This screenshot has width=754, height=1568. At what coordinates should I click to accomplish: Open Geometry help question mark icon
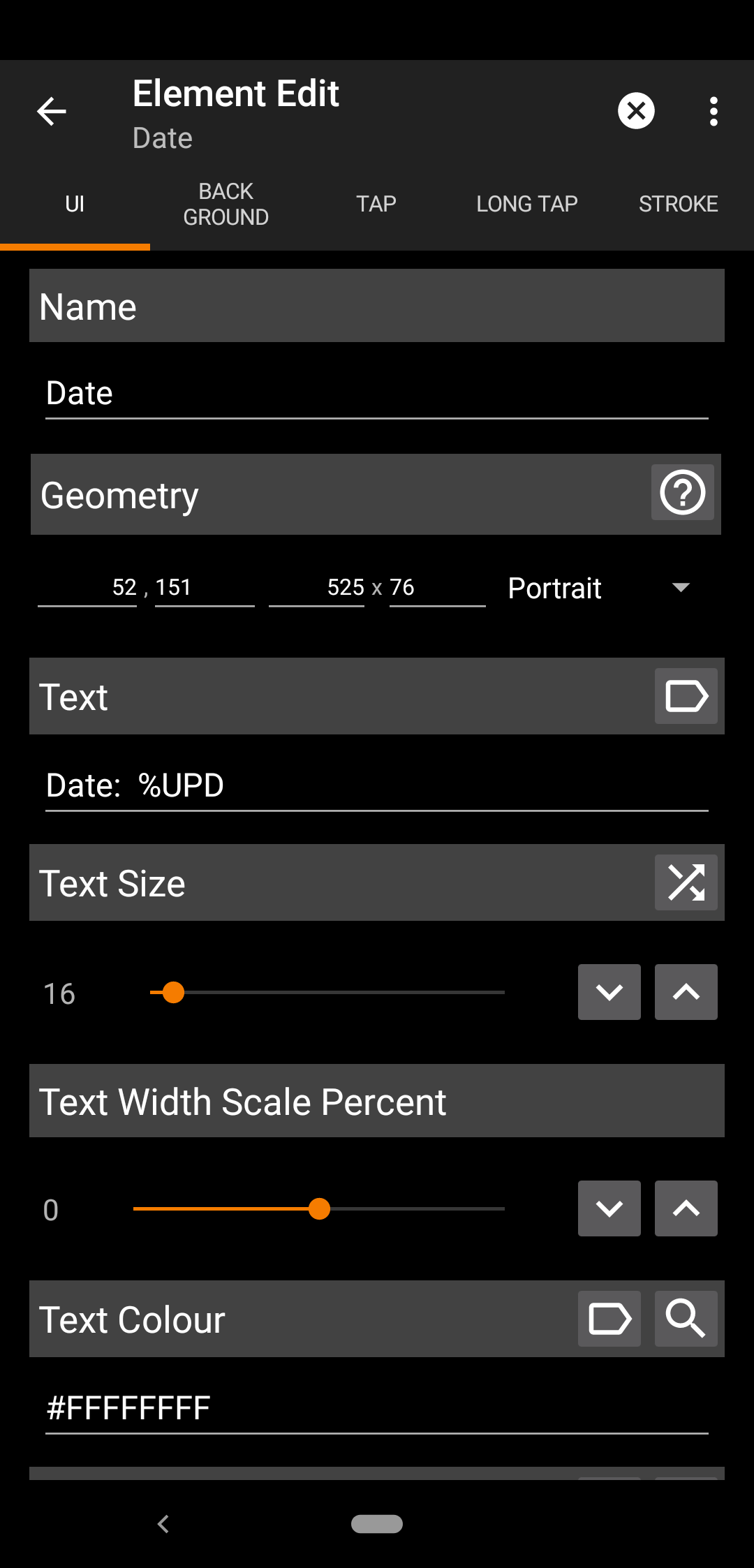(682, 493)
